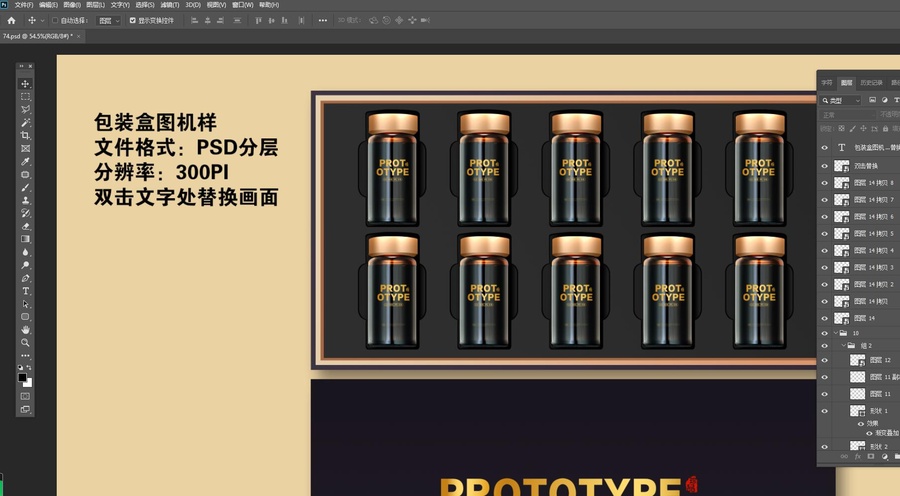Screen dimensions: 900x496
Task: Select the Lasso tool
Action: pyautogui.click(x=25, y=110)
